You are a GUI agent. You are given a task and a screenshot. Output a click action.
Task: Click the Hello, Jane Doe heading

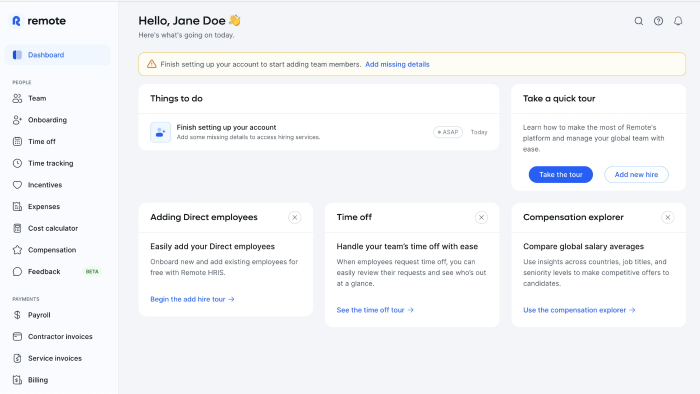point(189,21)
